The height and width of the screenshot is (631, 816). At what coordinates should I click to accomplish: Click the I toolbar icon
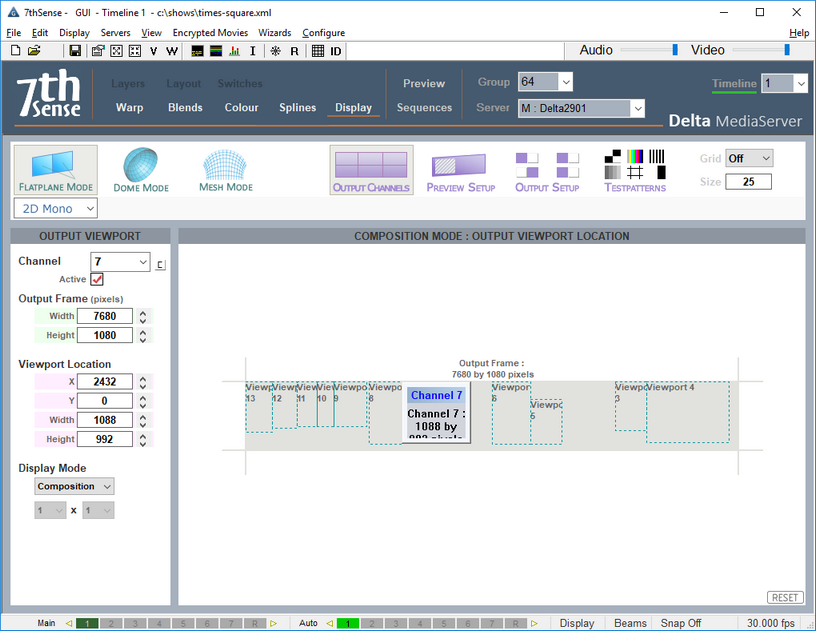click(x=253, y=51)
